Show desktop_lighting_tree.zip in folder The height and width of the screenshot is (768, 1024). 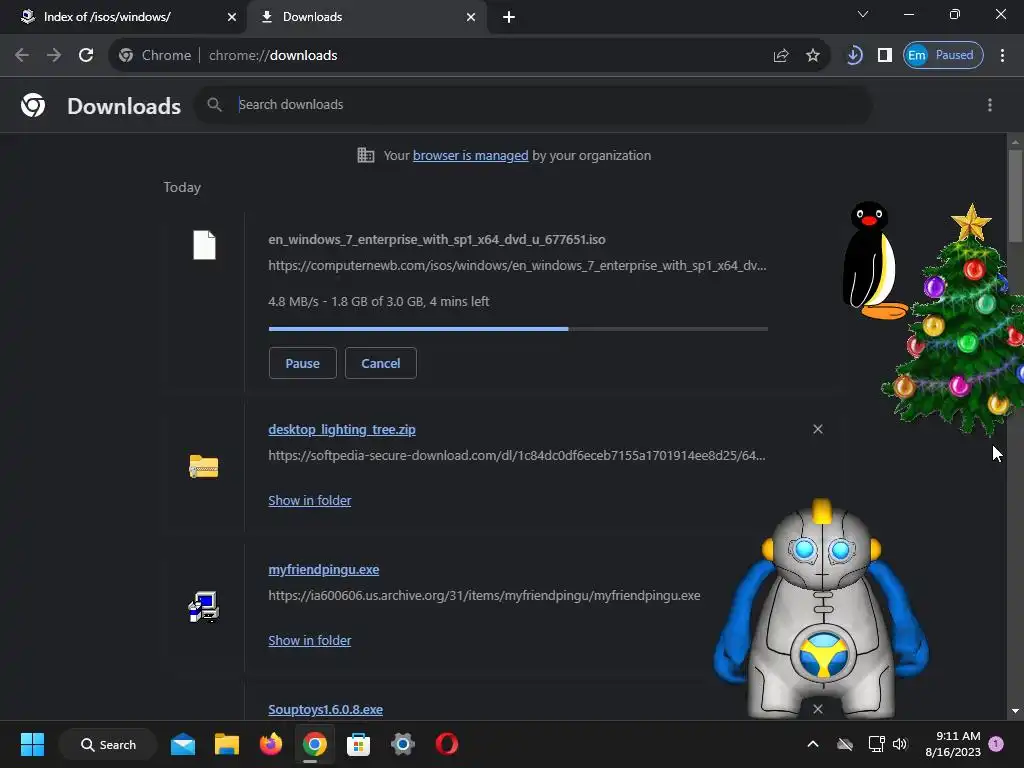click(x=310, y=500)
